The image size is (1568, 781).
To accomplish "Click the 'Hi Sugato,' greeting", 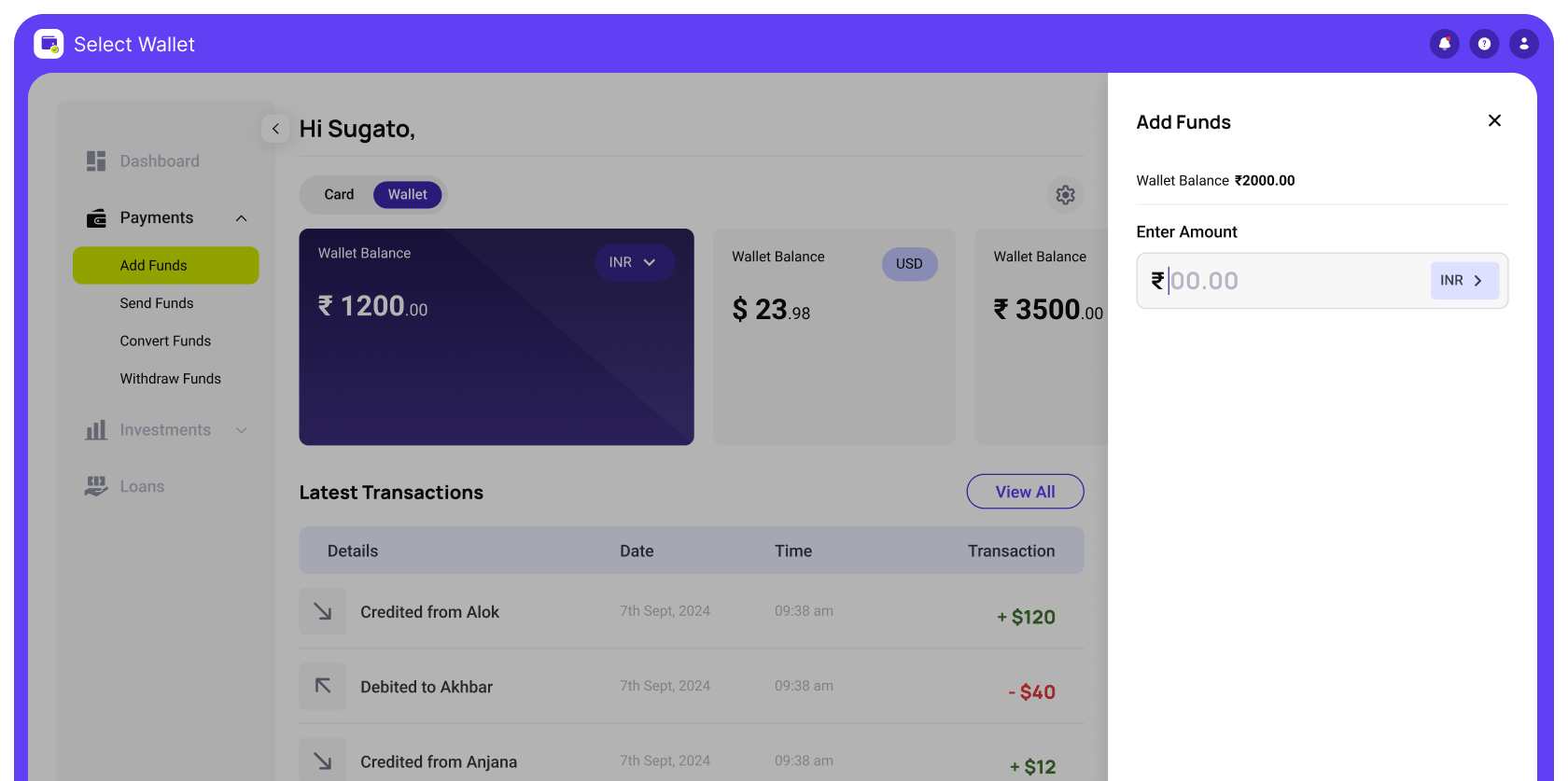I will coord(357,129).
